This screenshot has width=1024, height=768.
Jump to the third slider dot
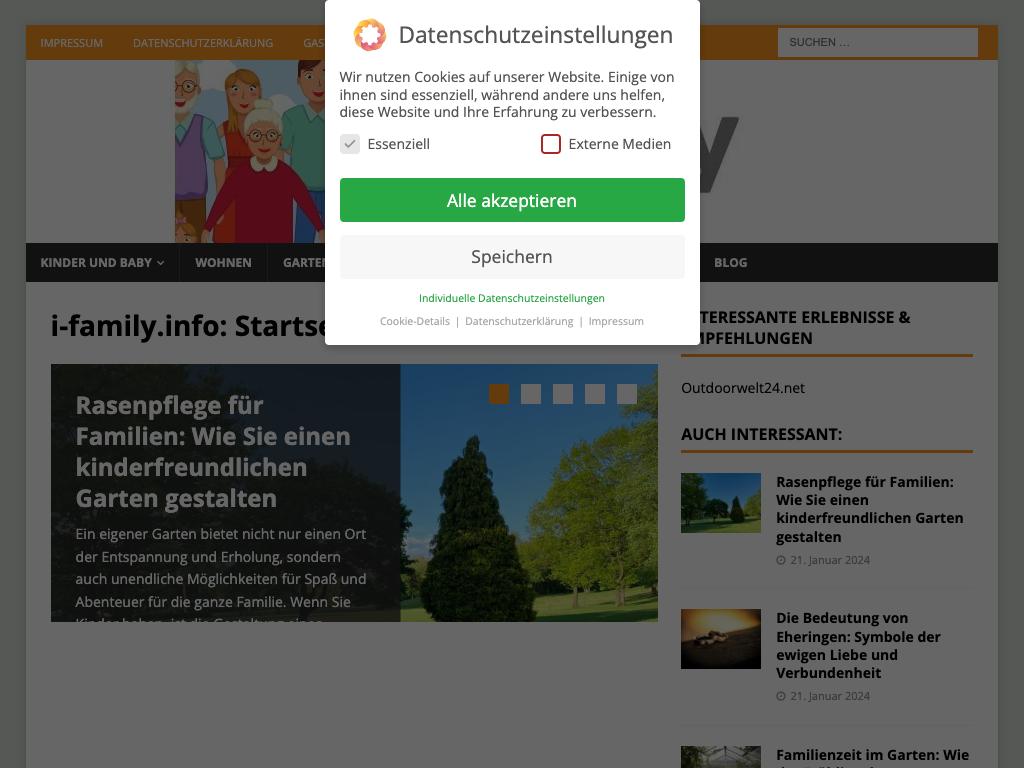pyautogui.click(x=563, y=394)
